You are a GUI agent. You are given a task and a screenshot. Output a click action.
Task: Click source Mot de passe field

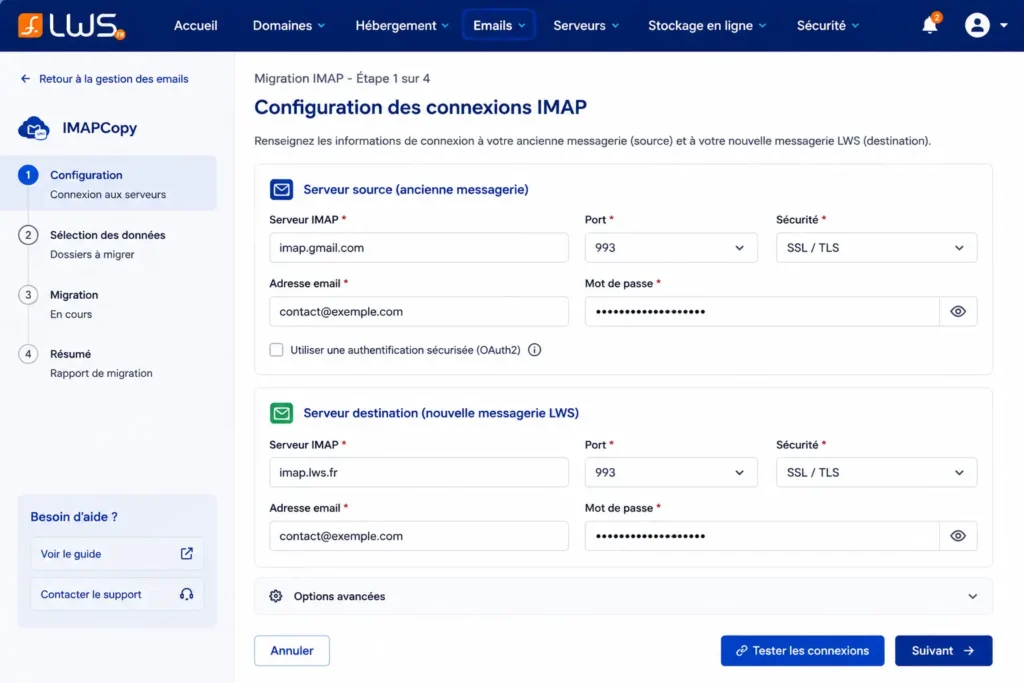coord(762,311)
